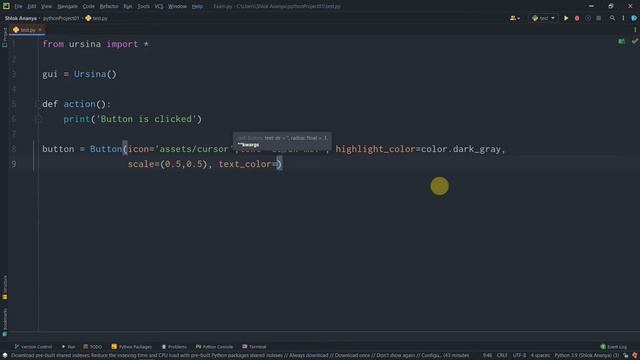Open the Refactor menu
The image size is (640, 360).
point(109,7)
